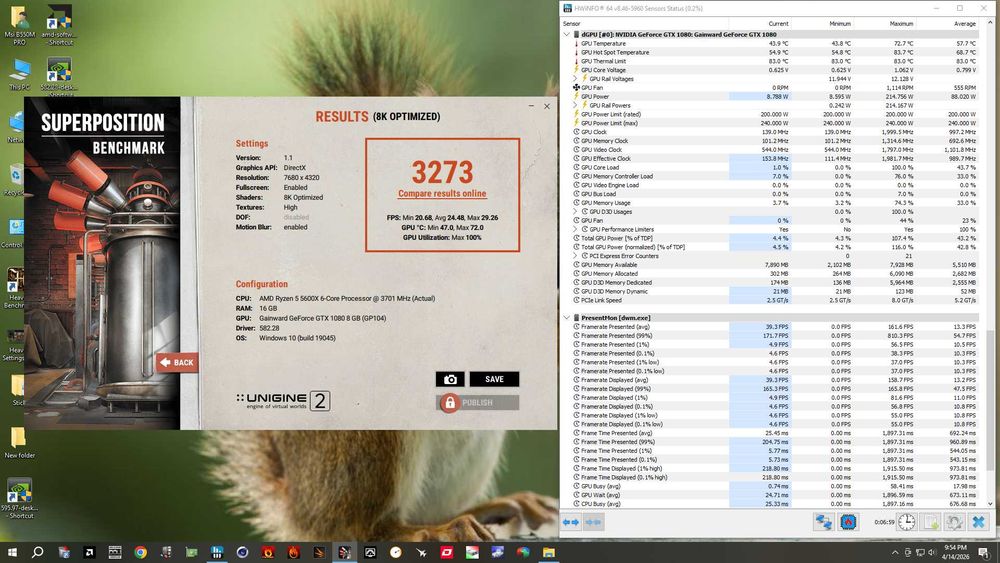Image resolution: width=1000 pixels, height=563 pixels.
Task: Open This PC desktop icon
Action: pos(19,74)
